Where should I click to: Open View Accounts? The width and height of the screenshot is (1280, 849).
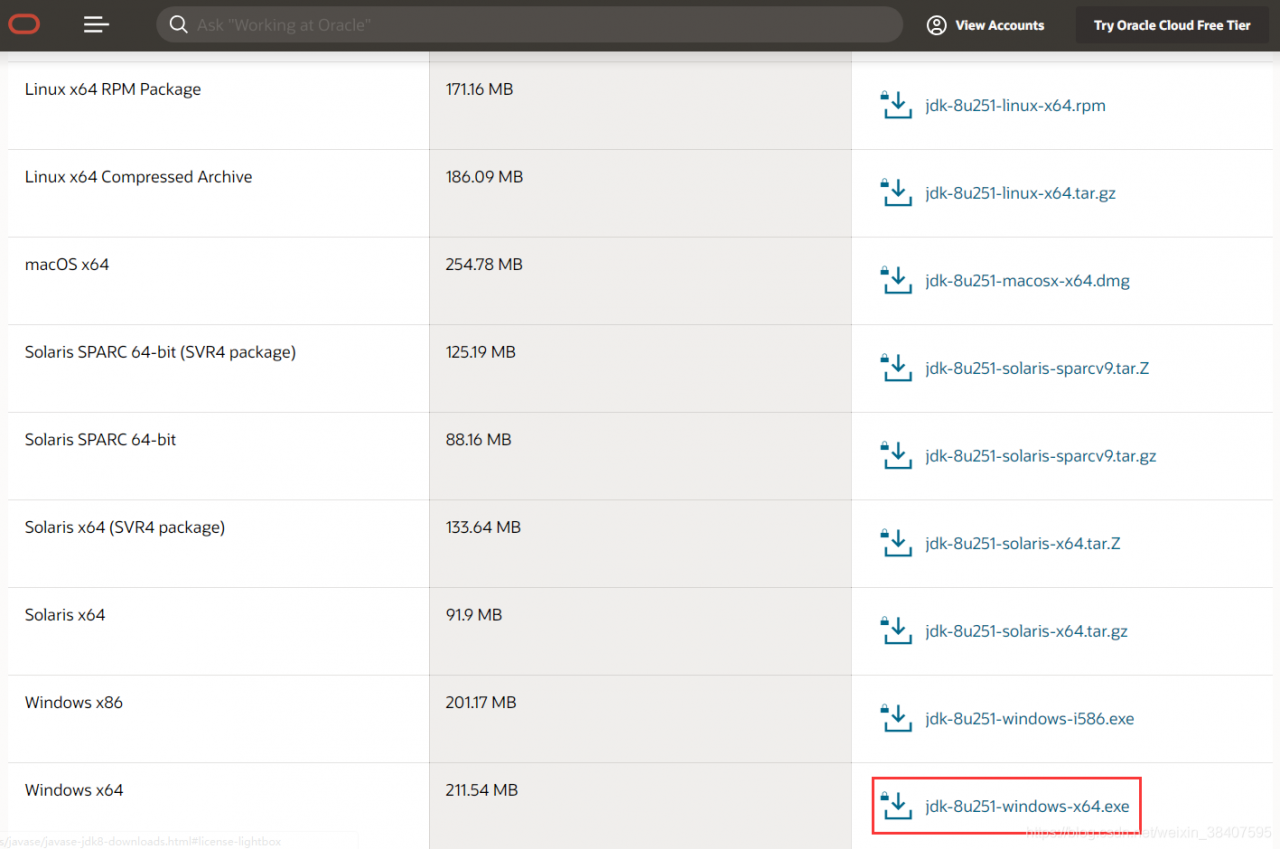985,25
